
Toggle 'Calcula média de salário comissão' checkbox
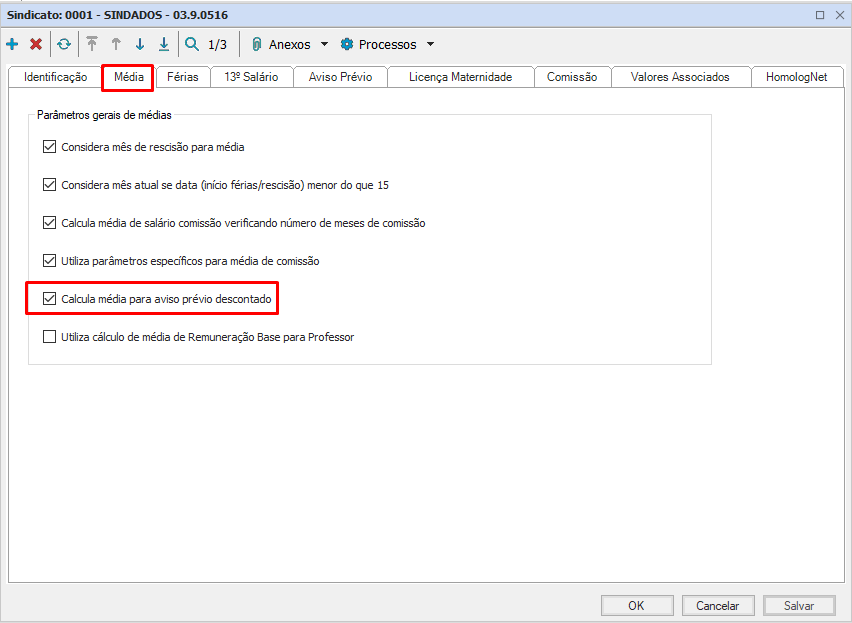[49, 223]
